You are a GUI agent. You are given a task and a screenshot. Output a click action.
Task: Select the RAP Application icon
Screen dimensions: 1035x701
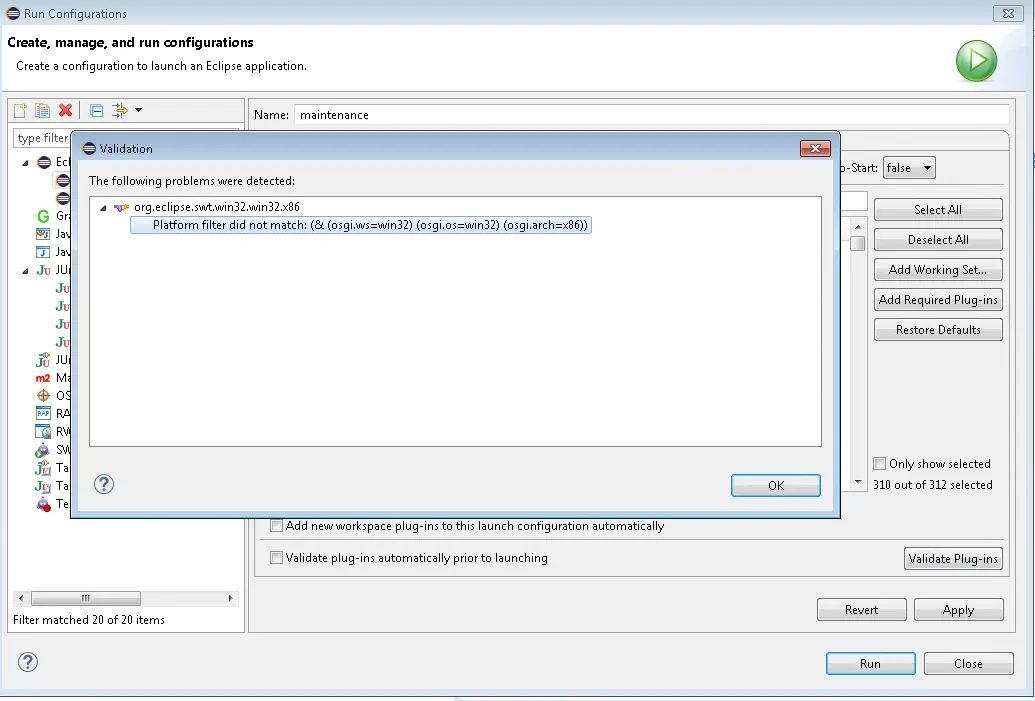[x=43, y=414]
